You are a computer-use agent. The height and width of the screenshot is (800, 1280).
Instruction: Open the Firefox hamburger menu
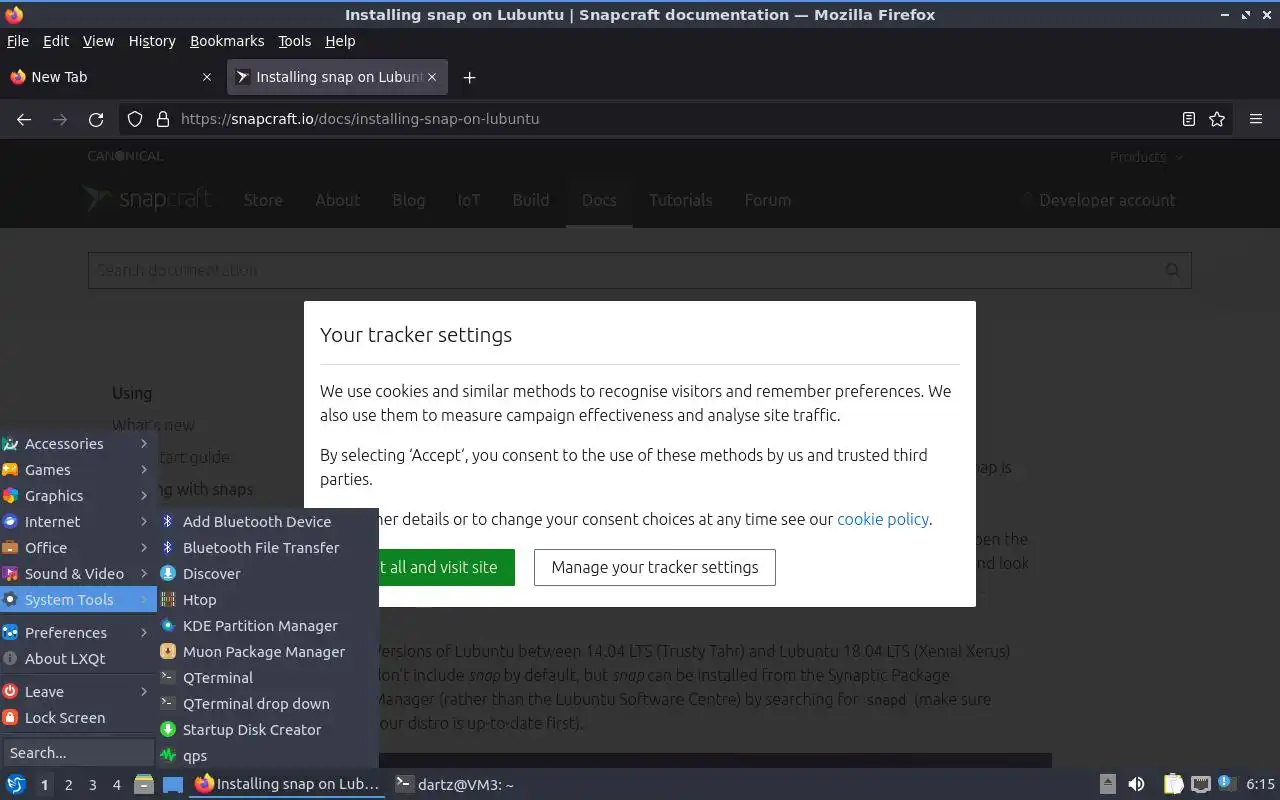[x=1256, y=119]
